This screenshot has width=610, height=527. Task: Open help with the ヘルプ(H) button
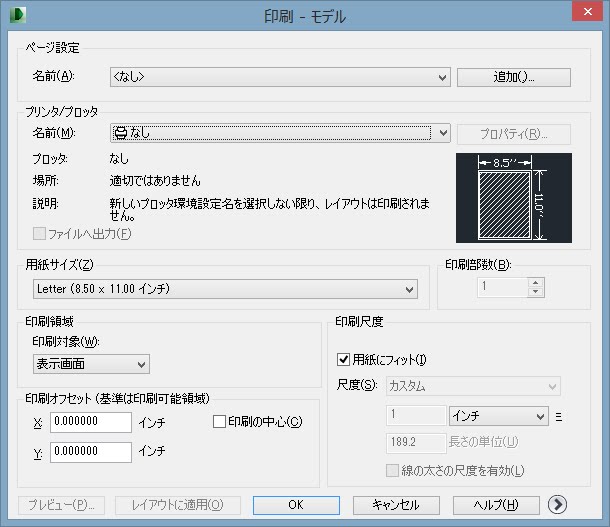[x=496, y=505]
